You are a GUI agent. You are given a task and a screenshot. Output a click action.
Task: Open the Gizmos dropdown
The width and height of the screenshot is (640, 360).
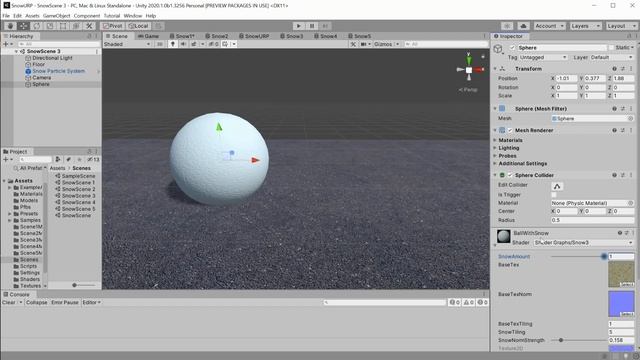coord(386,44)
